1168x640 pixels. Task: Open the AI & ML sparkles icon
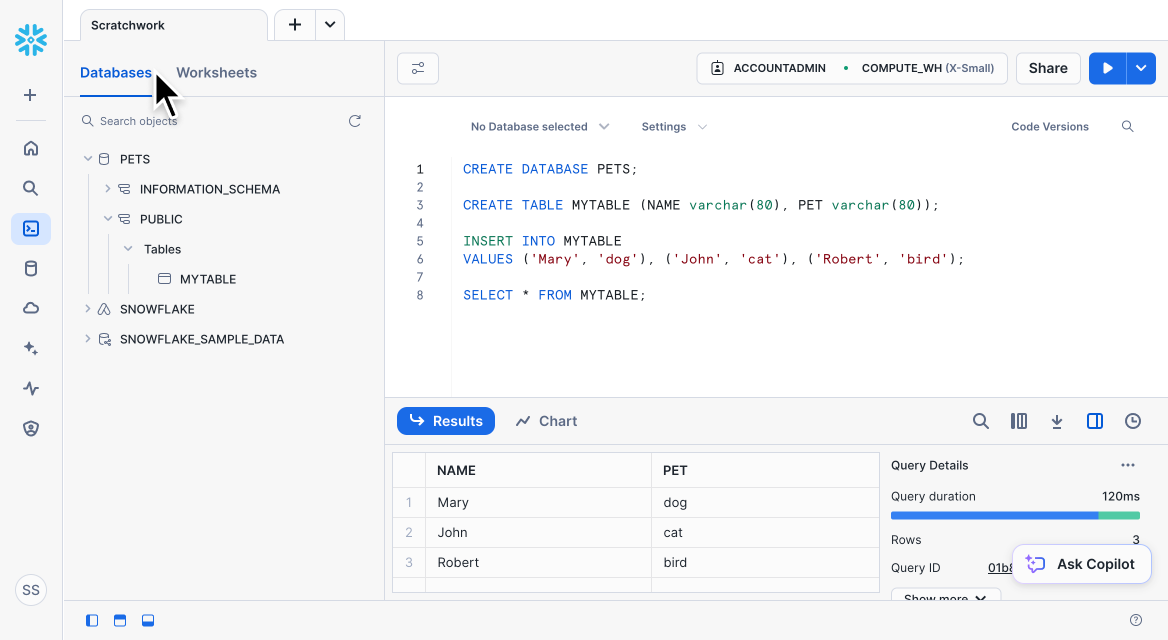(x=30, y=348)
